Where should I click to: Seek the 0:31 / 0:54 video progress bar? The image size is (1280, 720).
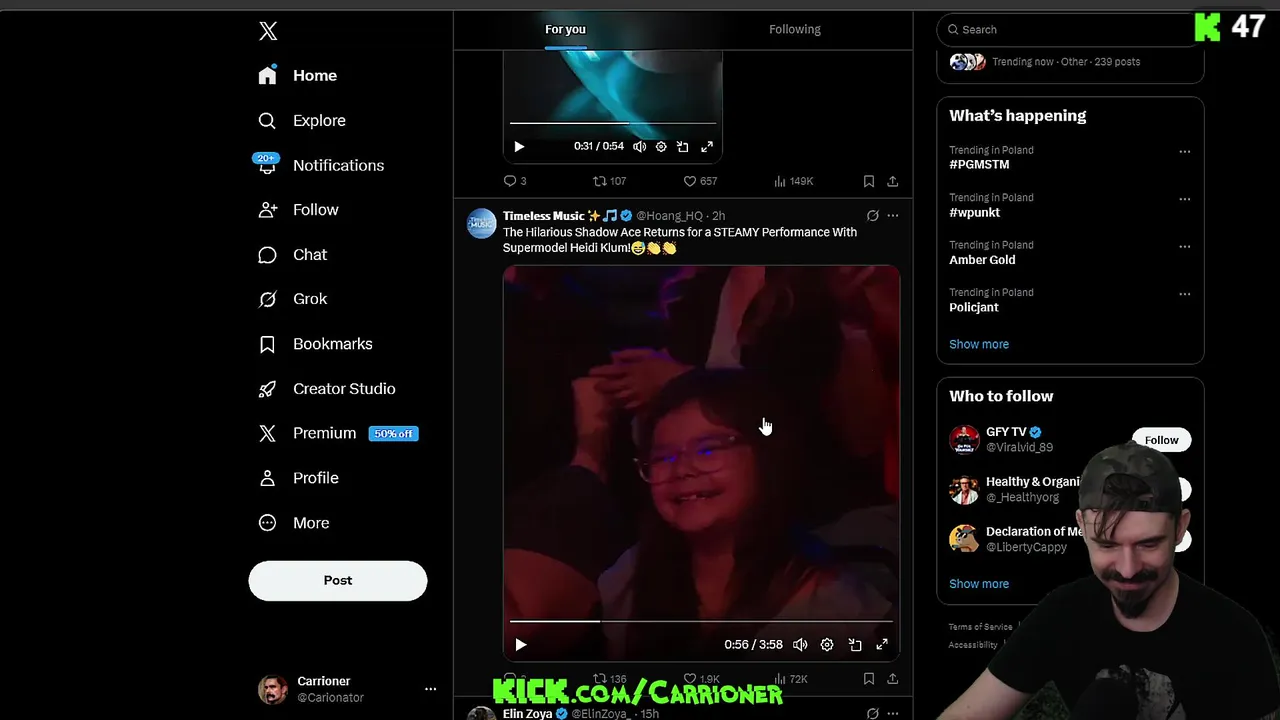pos(613,123)
